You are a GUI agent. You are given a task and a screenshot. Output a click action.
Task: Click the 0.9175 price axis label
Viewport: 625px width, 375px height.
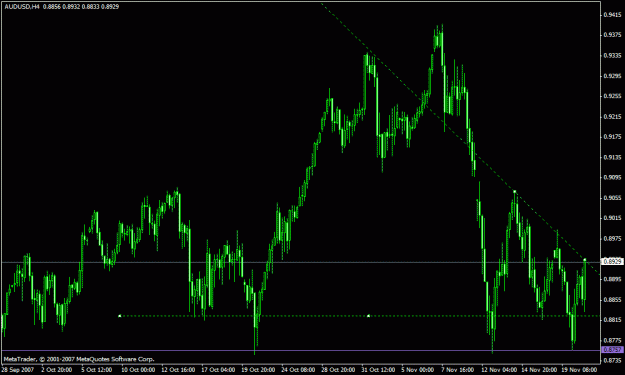coord(613,137)
